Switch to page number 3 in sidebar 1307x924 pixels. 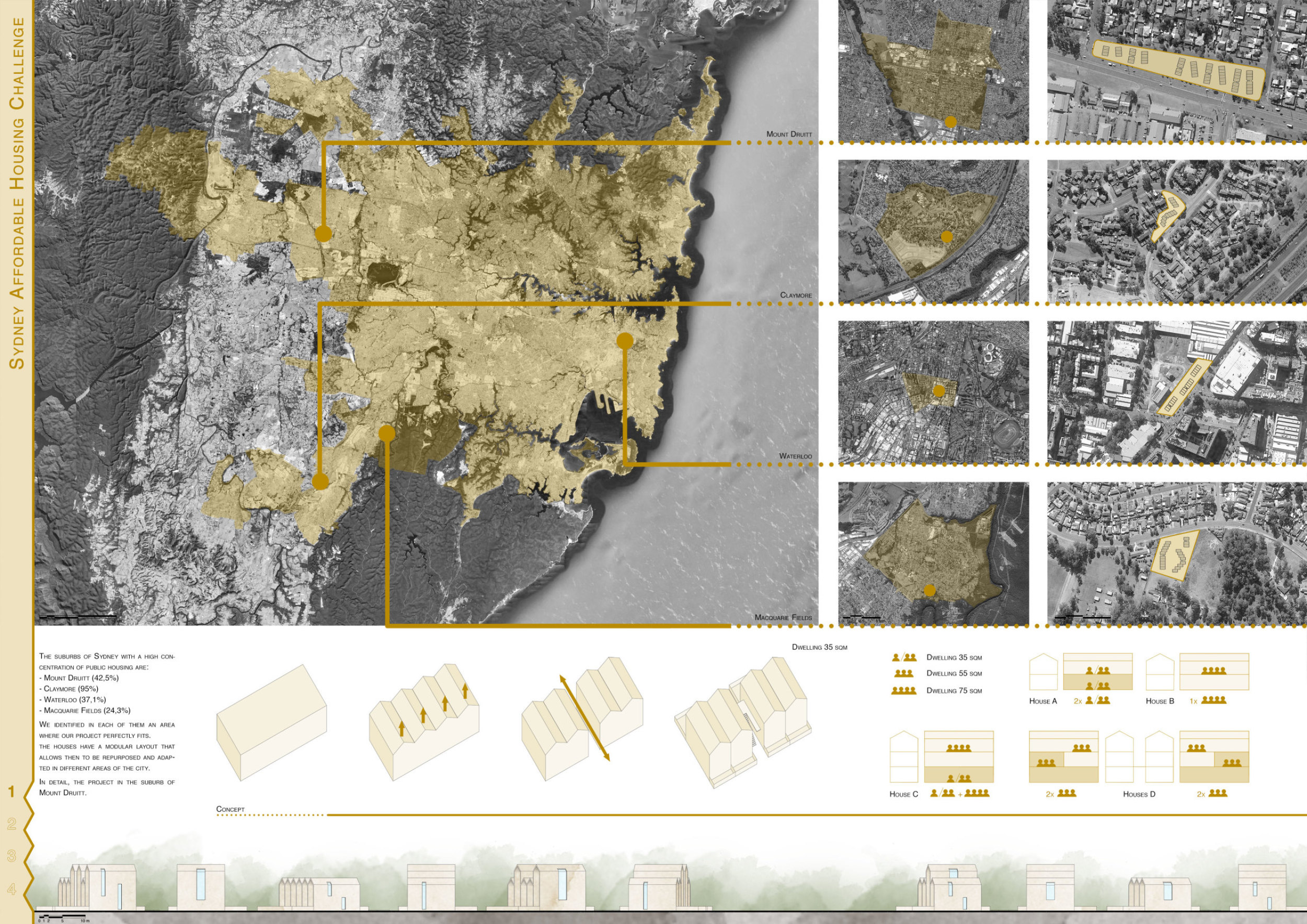click(x=12, y=856)
